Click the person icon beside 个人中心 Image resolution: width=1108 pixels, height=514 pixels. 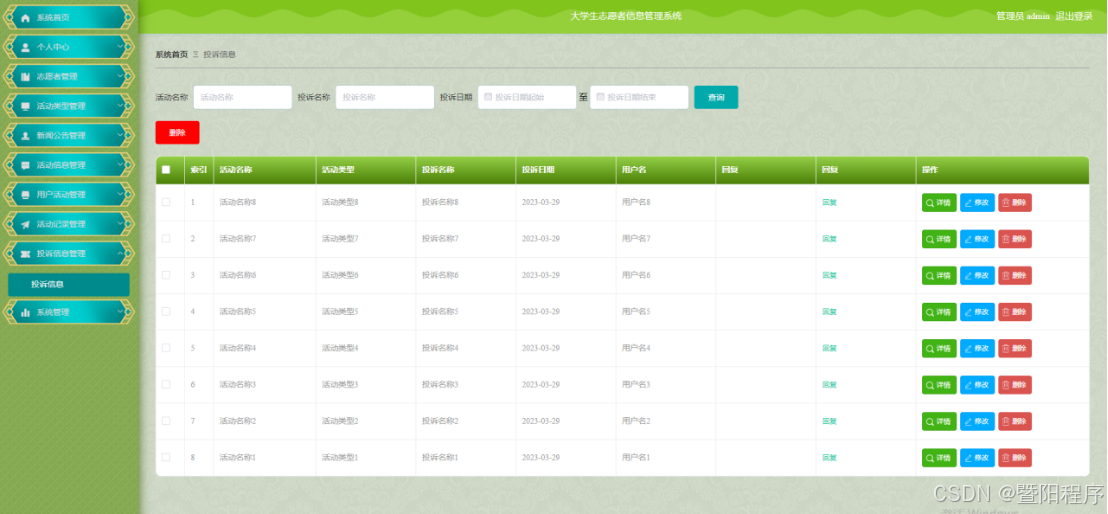pos(25,47)
